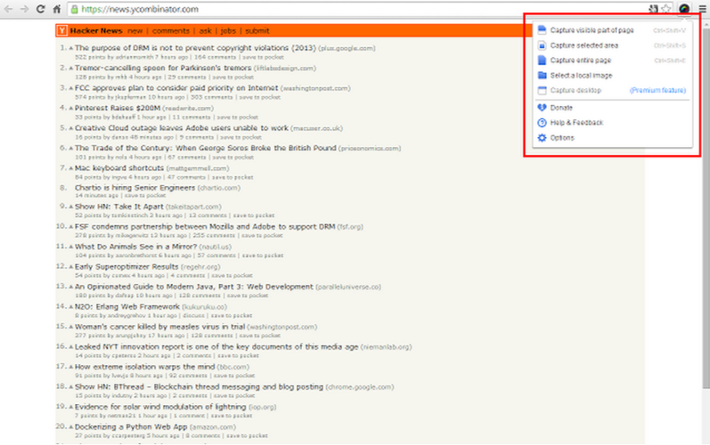Open the new stories link

[x=135, y=31]
